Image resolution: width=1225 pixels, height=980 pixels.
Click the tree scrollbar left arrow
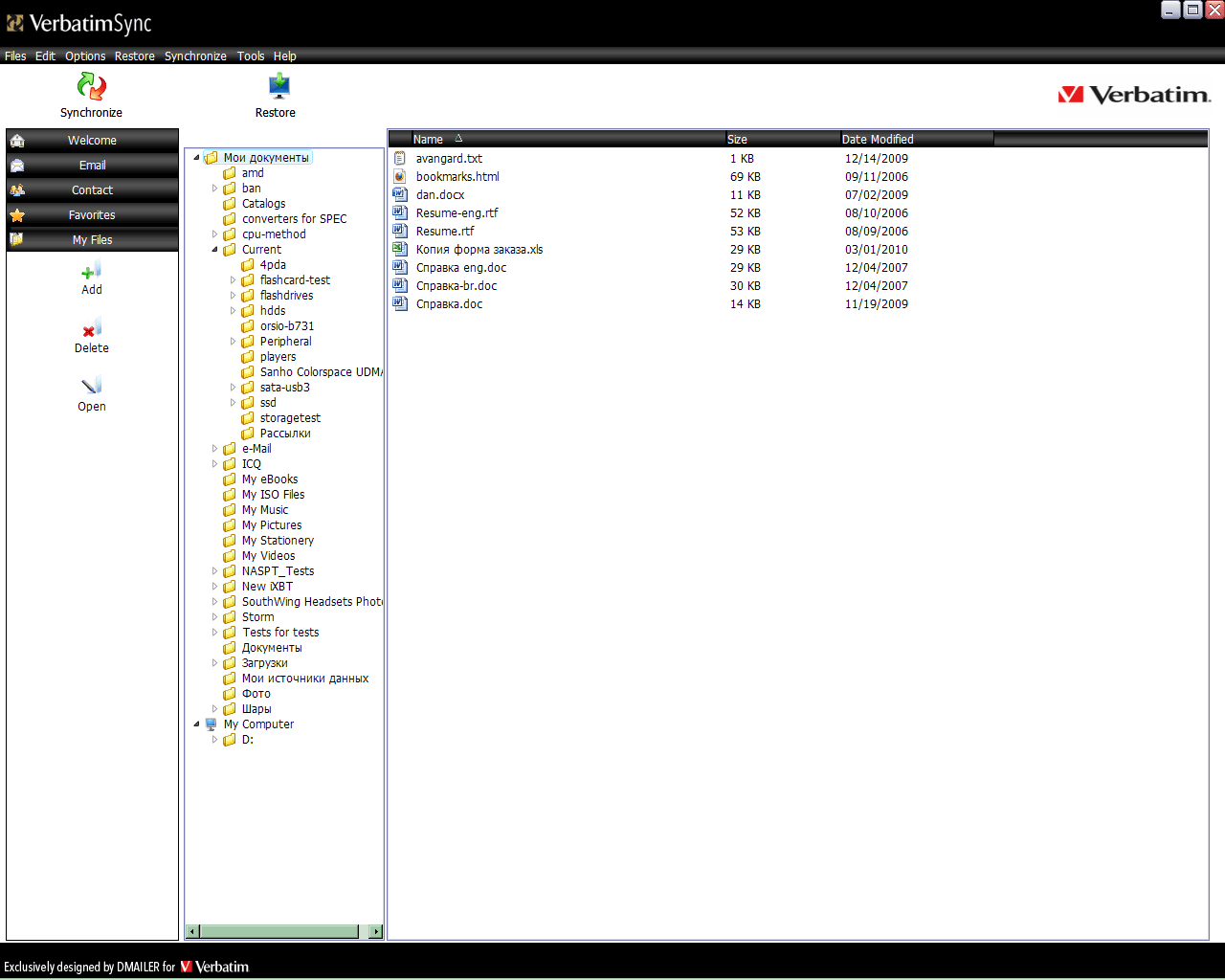[x=192, y=931]
